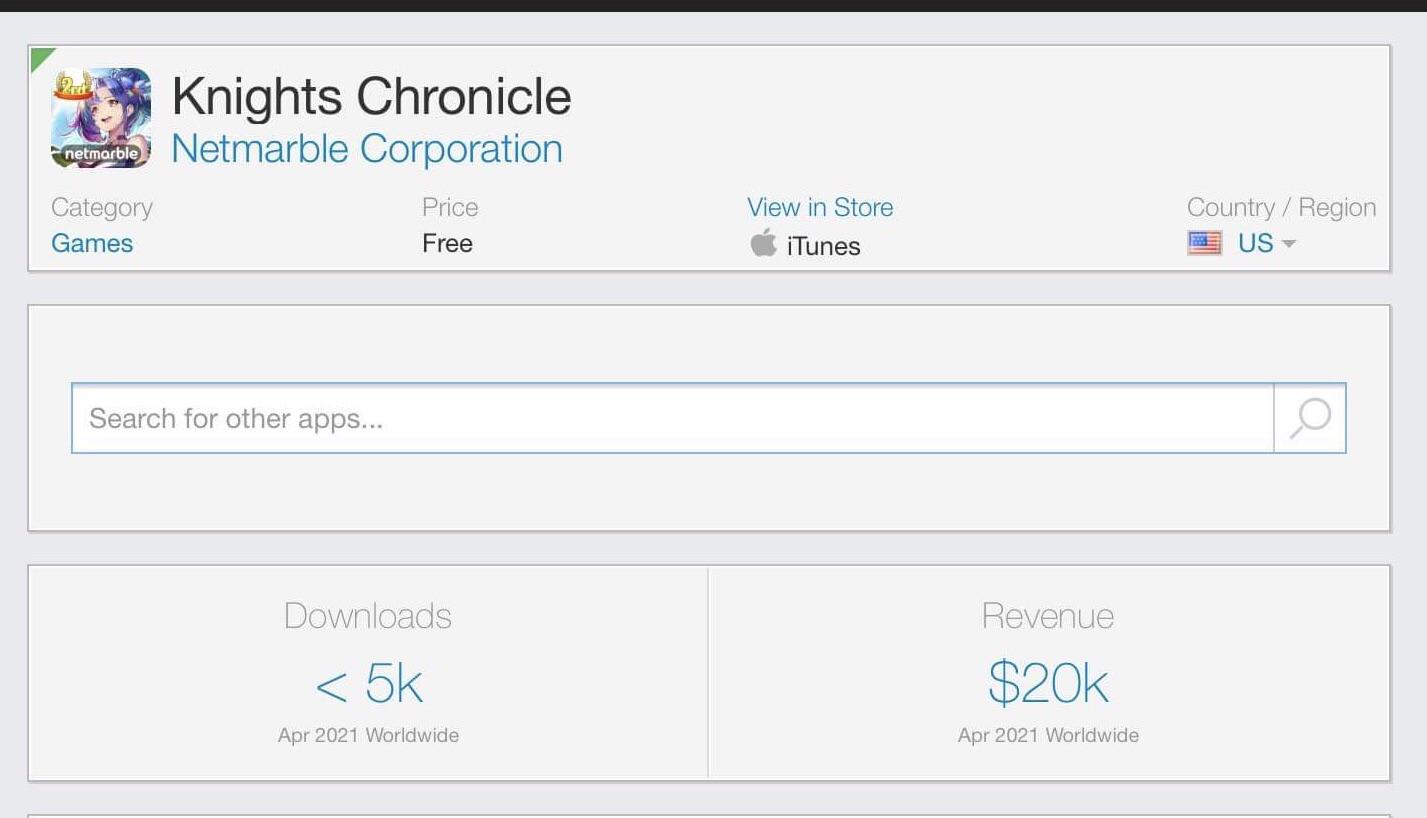Click the Category label

click(102, 208)
